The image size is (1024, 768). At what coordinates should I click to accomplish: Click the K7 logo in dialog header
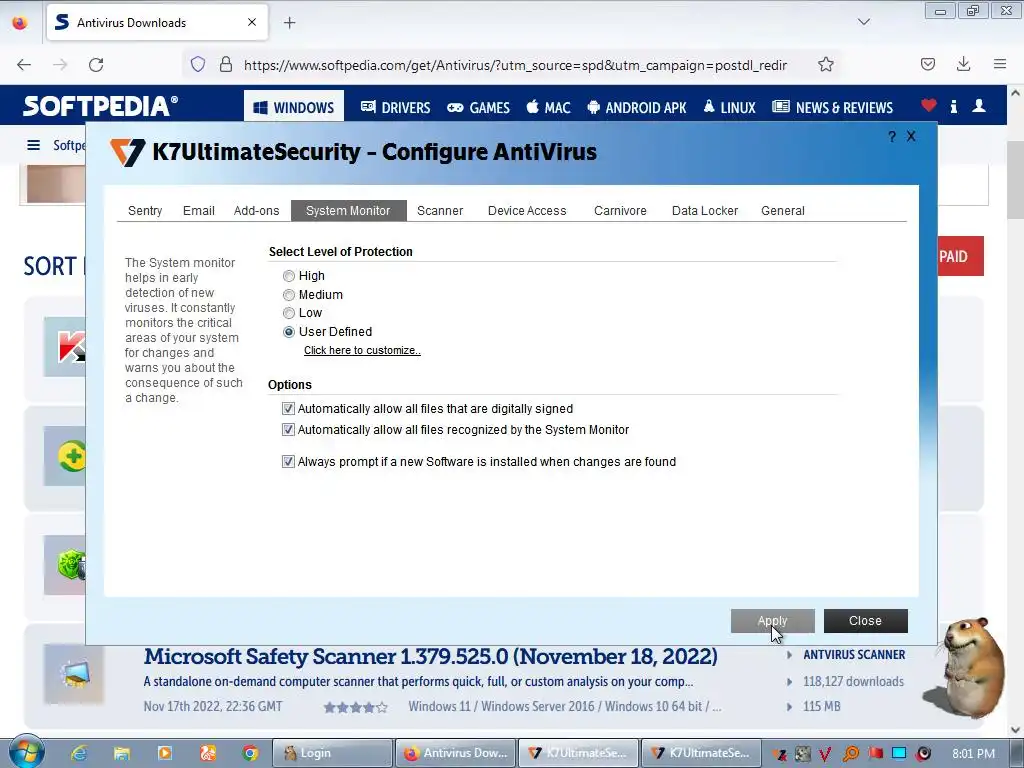click(127, 152)
